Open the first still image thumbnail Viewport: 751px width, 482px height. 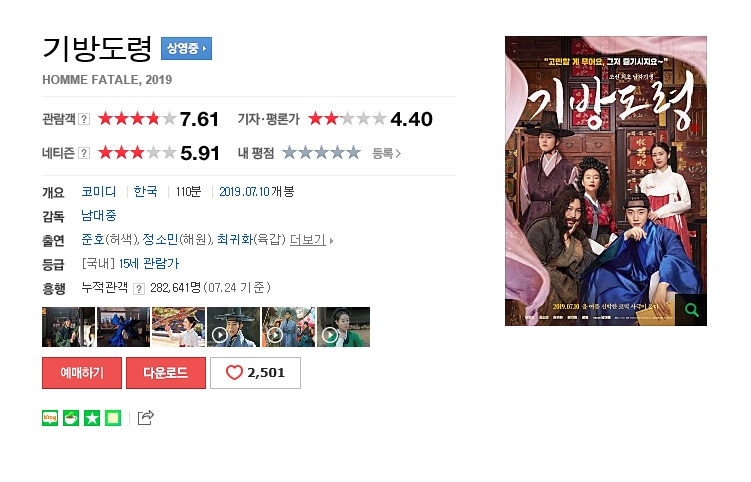(x=68, y=327)
